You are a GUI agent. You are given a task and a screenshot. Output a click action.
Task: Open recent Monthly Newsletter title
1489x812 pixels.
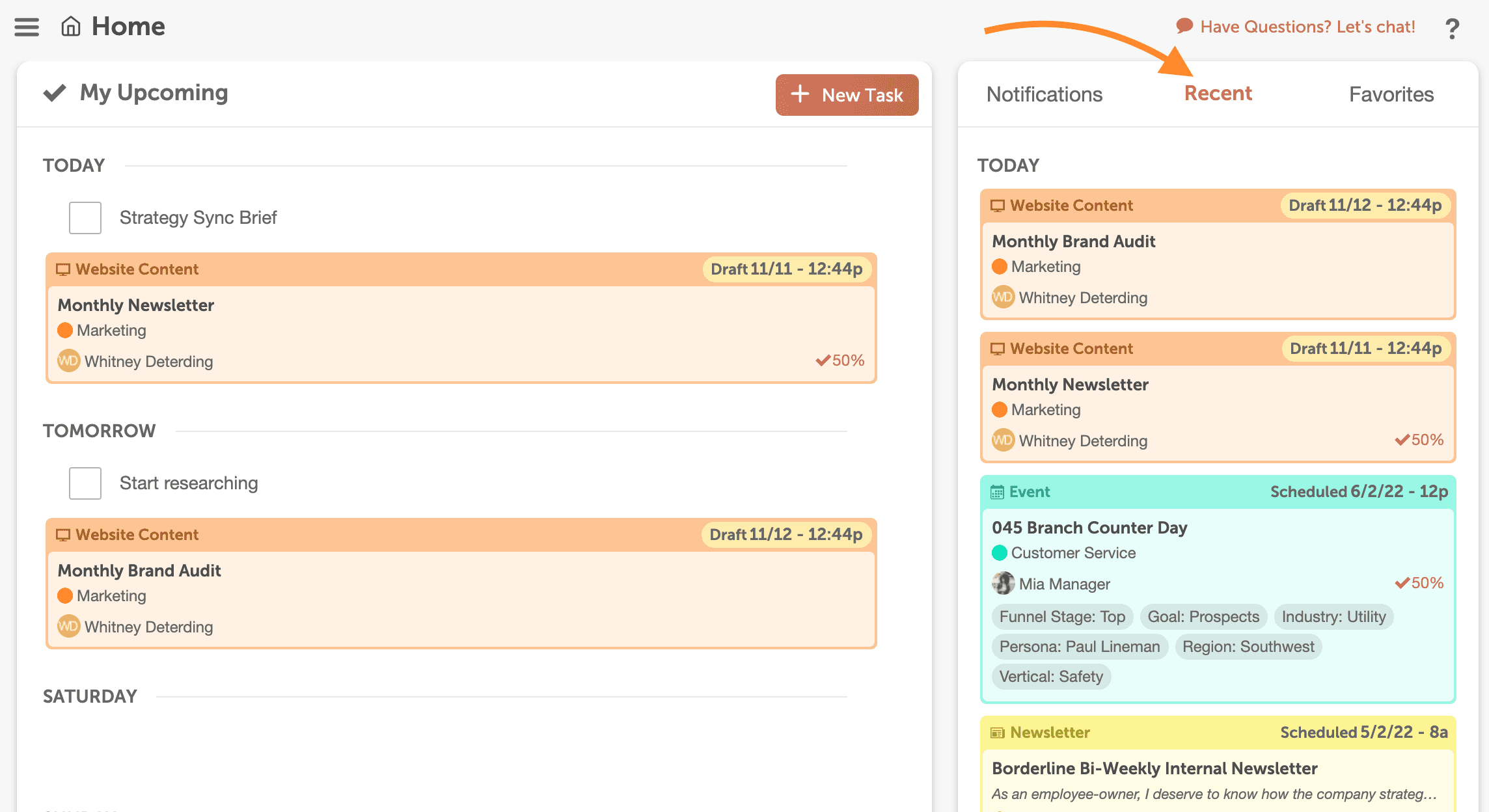(x=1071, y=385)
